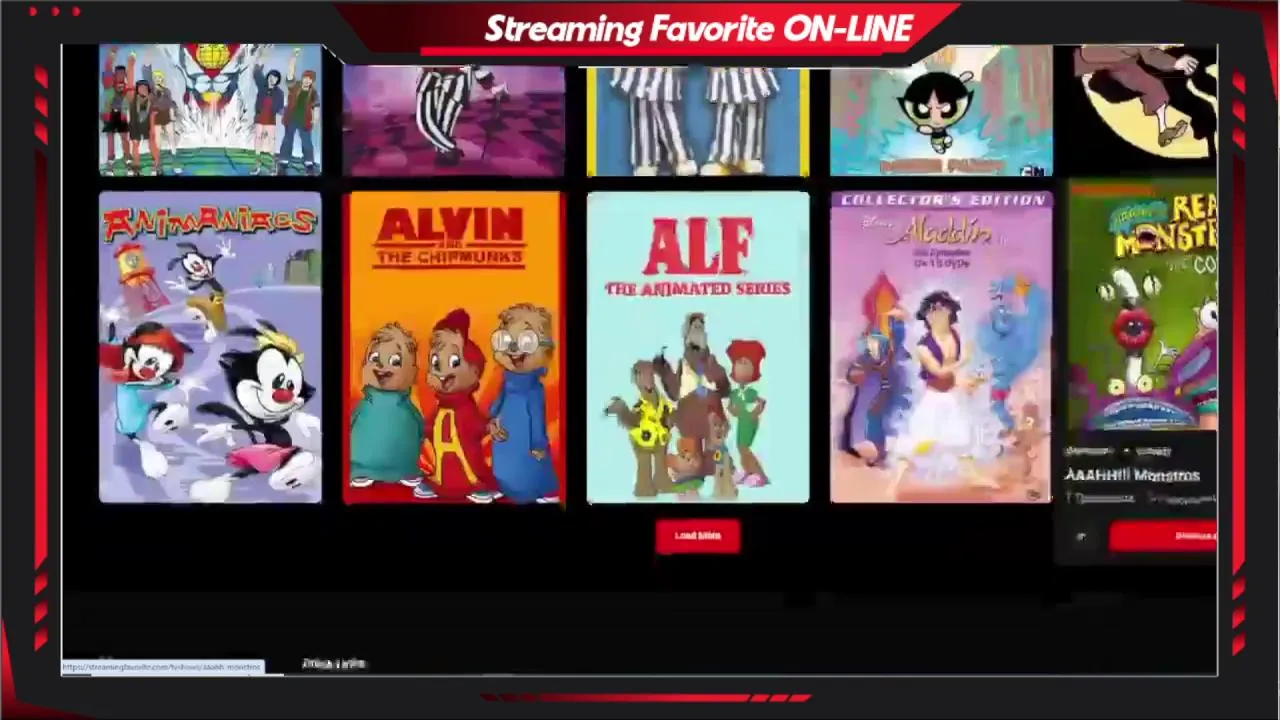Open the Powerpuff Girls poster
Screen dimensions: 1280x720
941,110
